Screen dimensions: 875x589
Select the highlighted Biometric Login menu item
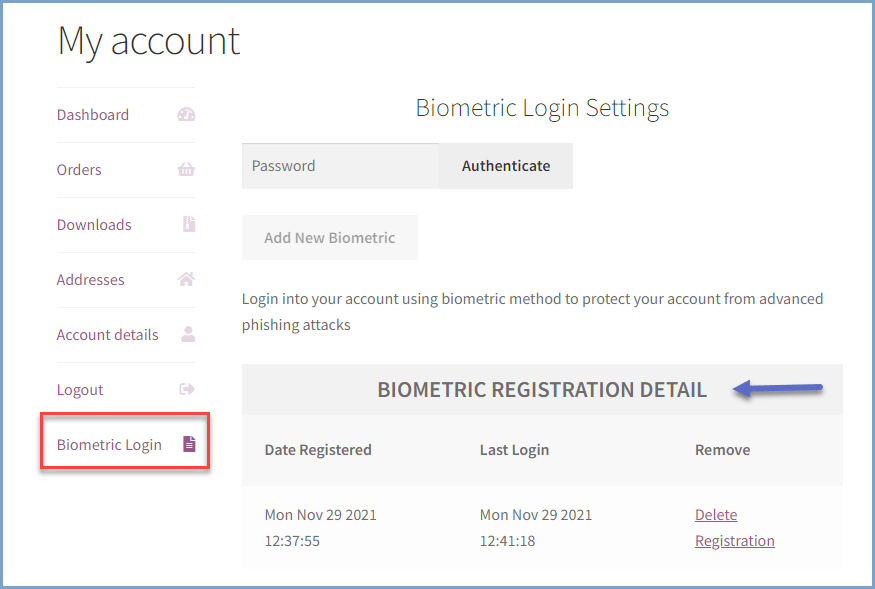pyautogui.click(x=108, y=444)
